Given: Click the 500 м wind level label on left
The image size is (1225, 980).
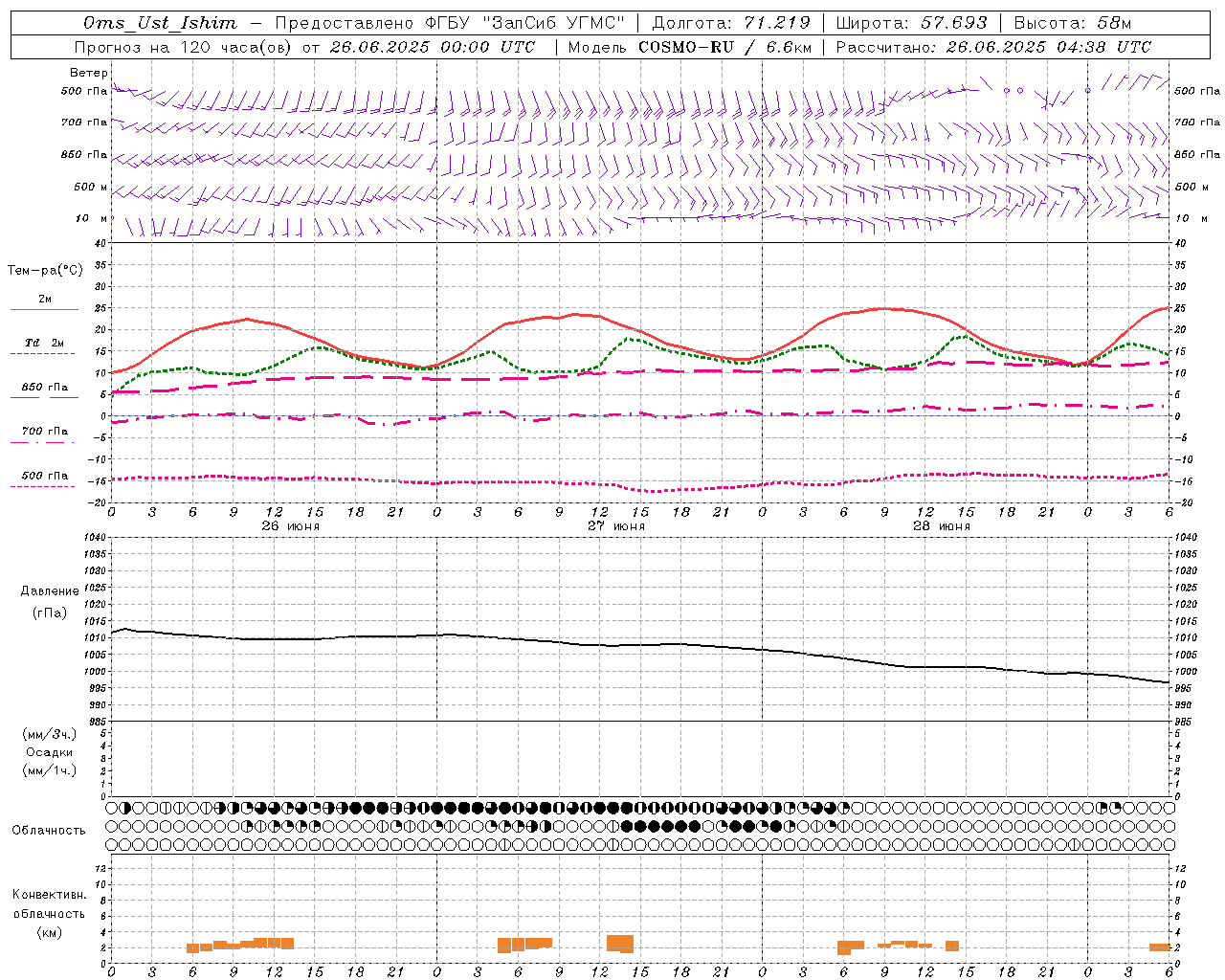Looking at the screenshot, I should [91, 188].
